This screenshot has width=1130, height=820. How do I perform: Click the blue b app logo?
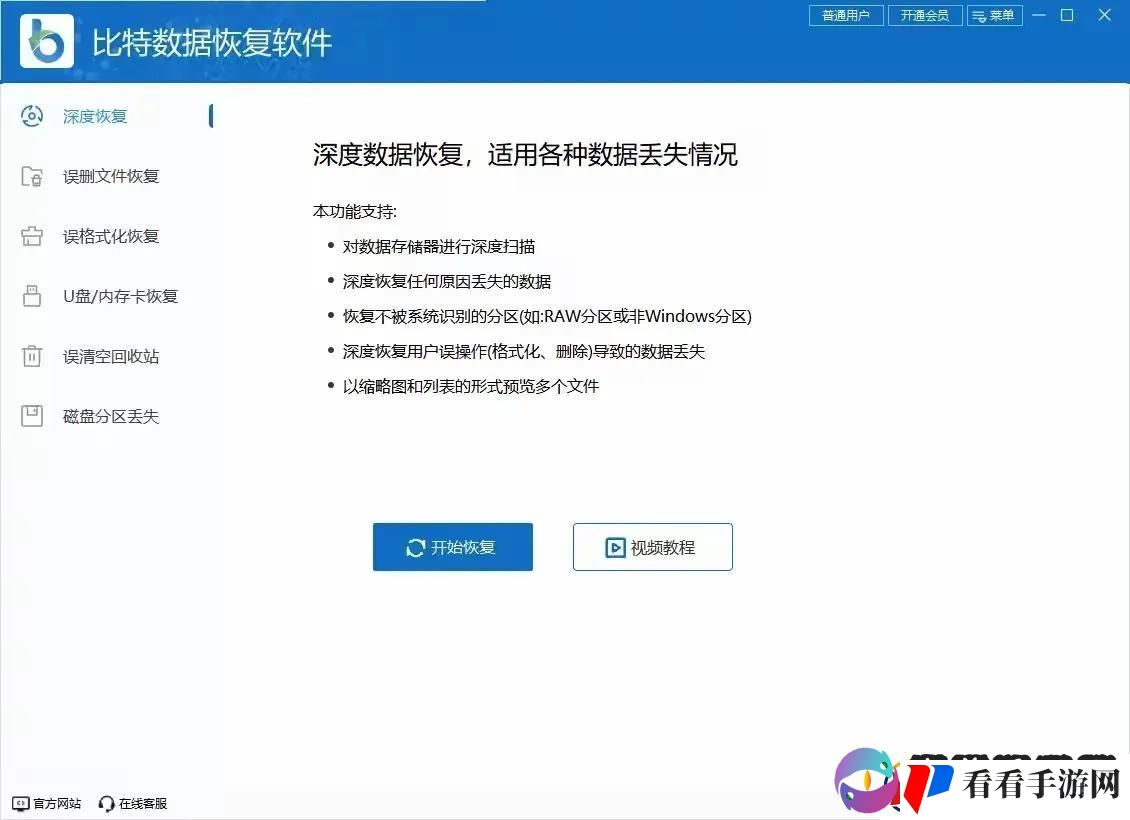click(47, 41)
